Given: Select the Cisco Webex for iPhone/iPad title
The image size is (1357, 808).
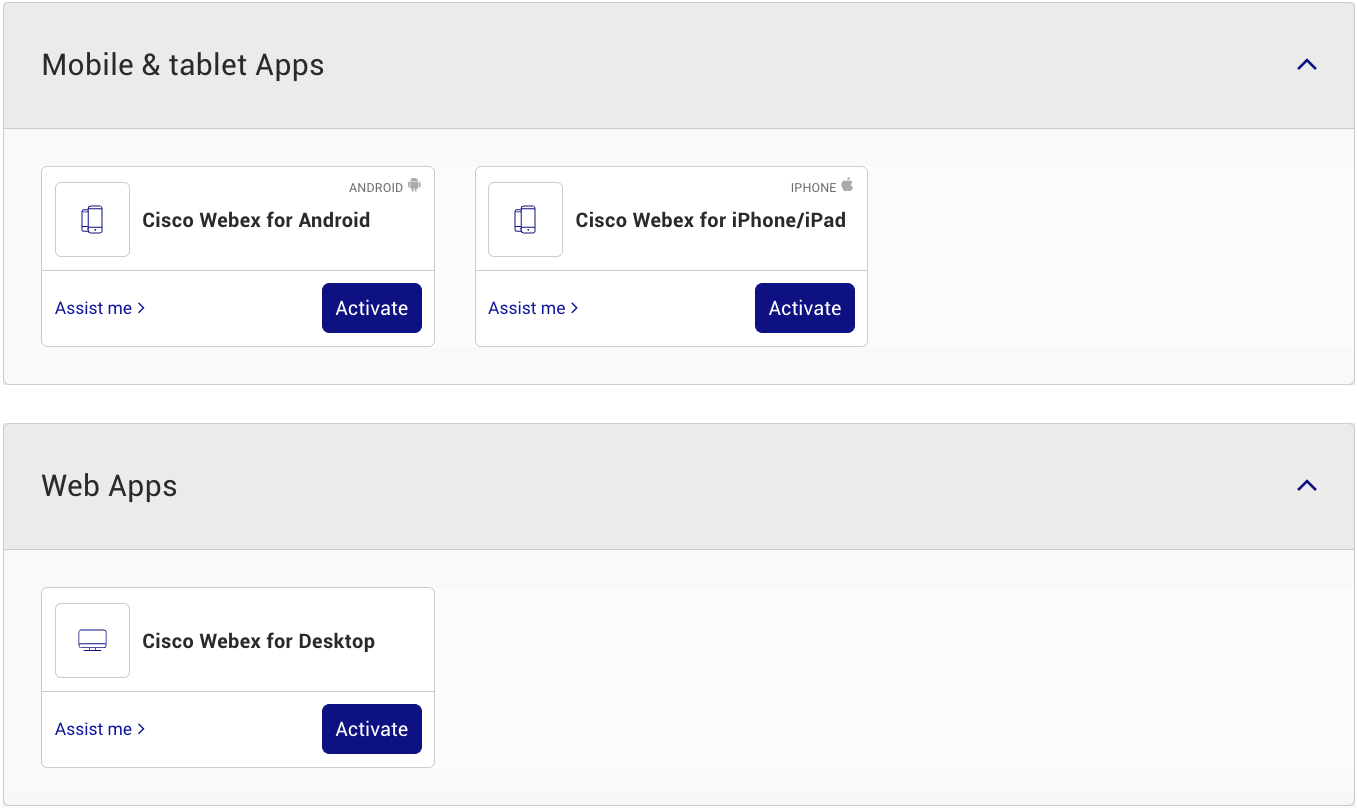Looking at the screenshot, I should pyautogui.click(x=710, y=220).
